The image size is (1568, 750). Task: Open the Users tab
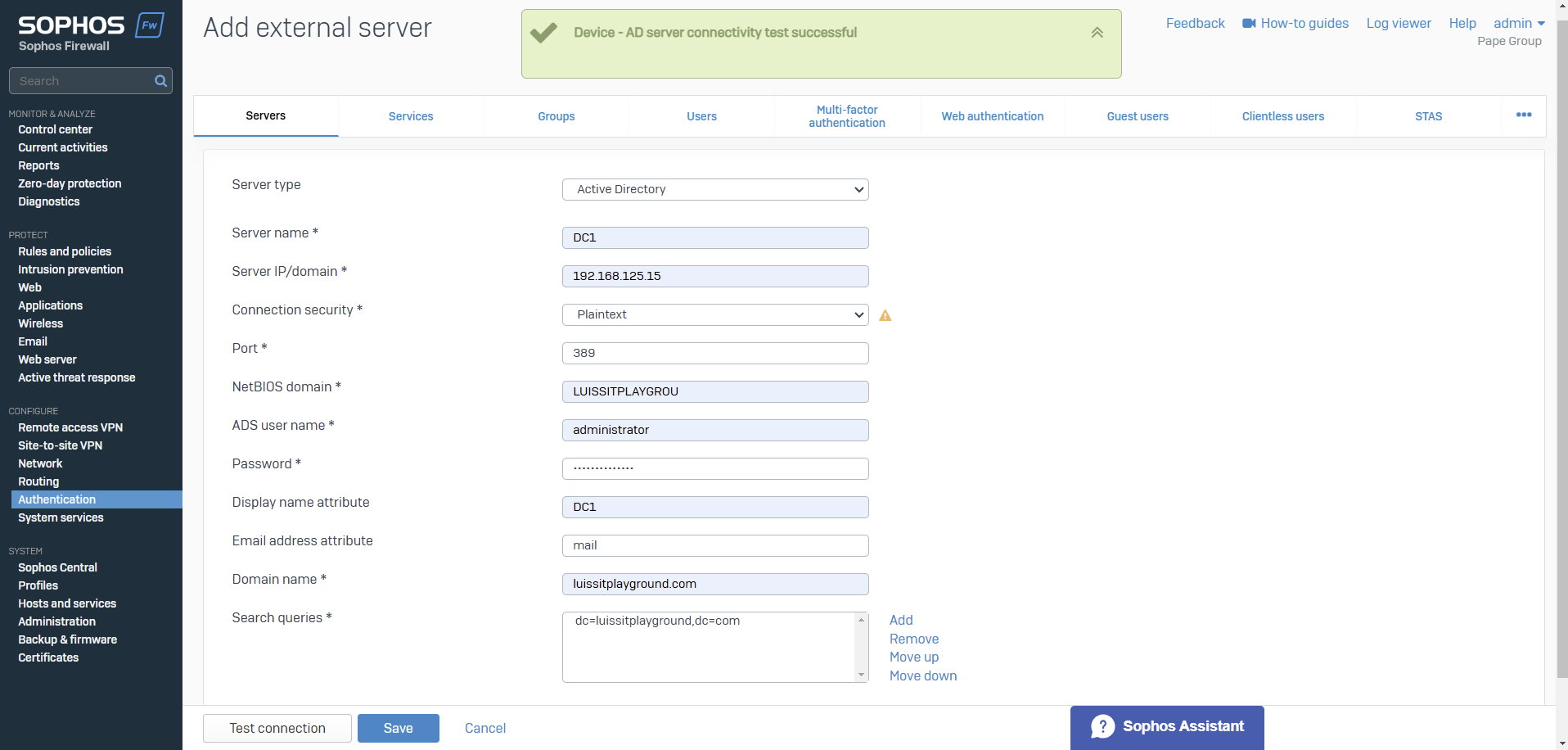pos(701,116)
